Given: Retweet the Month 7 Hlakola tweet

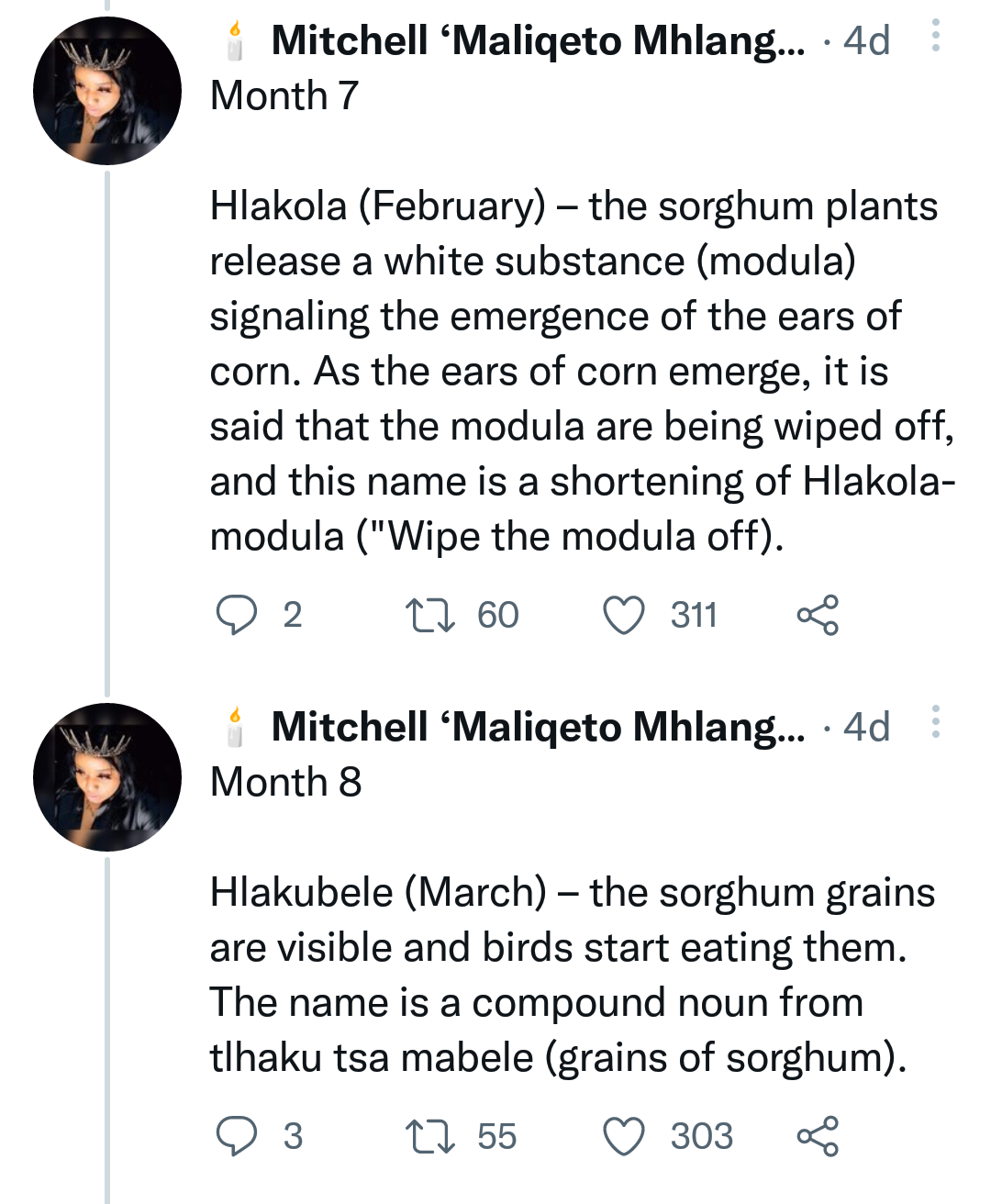Looking at the screenshot, I should click(x=430, y=615).
